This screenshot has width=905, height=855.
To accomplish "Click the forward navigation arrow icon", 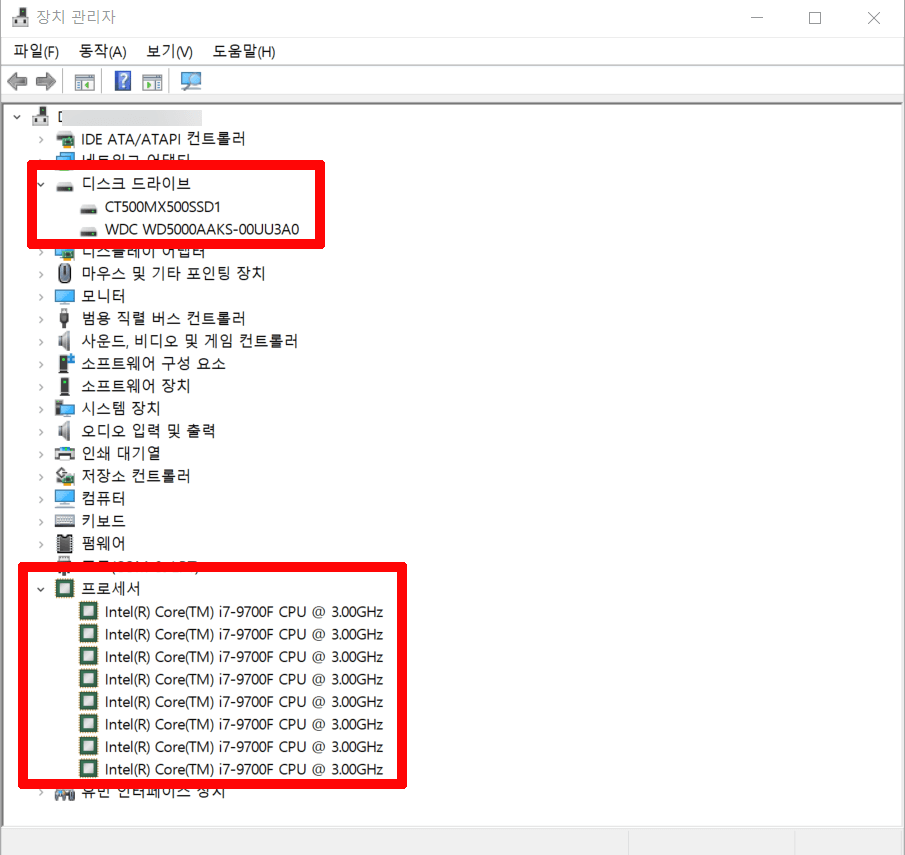I will coord(46,81).
